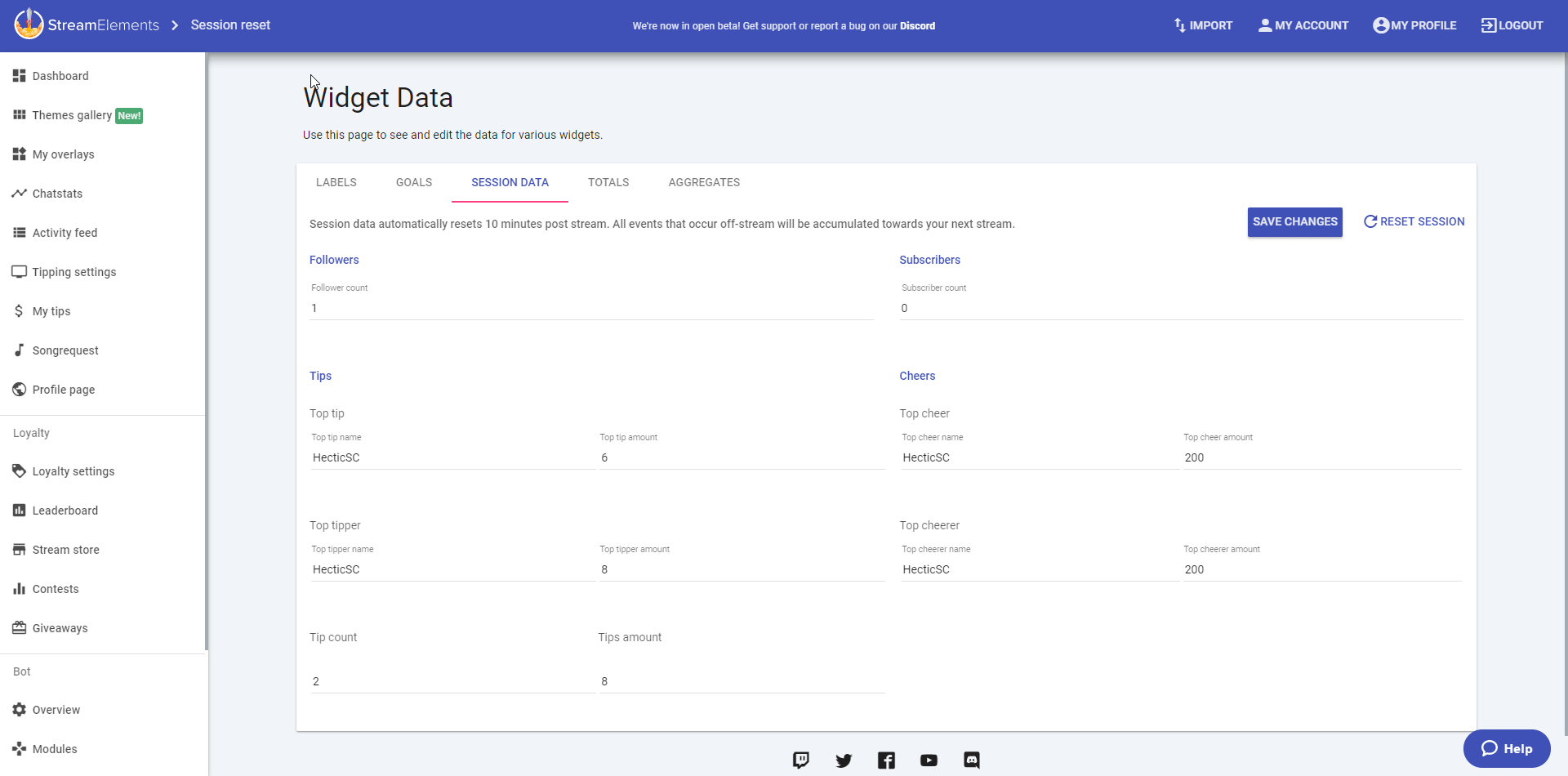Click Reset Session button
1568x776 pixels.
(x=1414, y=221)
